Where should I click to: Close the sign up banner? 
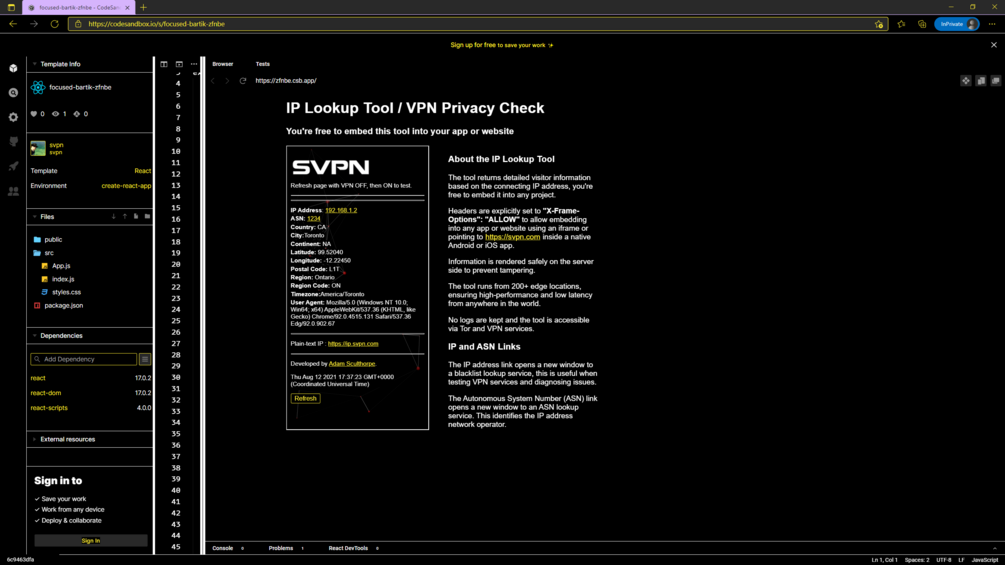pos(994,45)
